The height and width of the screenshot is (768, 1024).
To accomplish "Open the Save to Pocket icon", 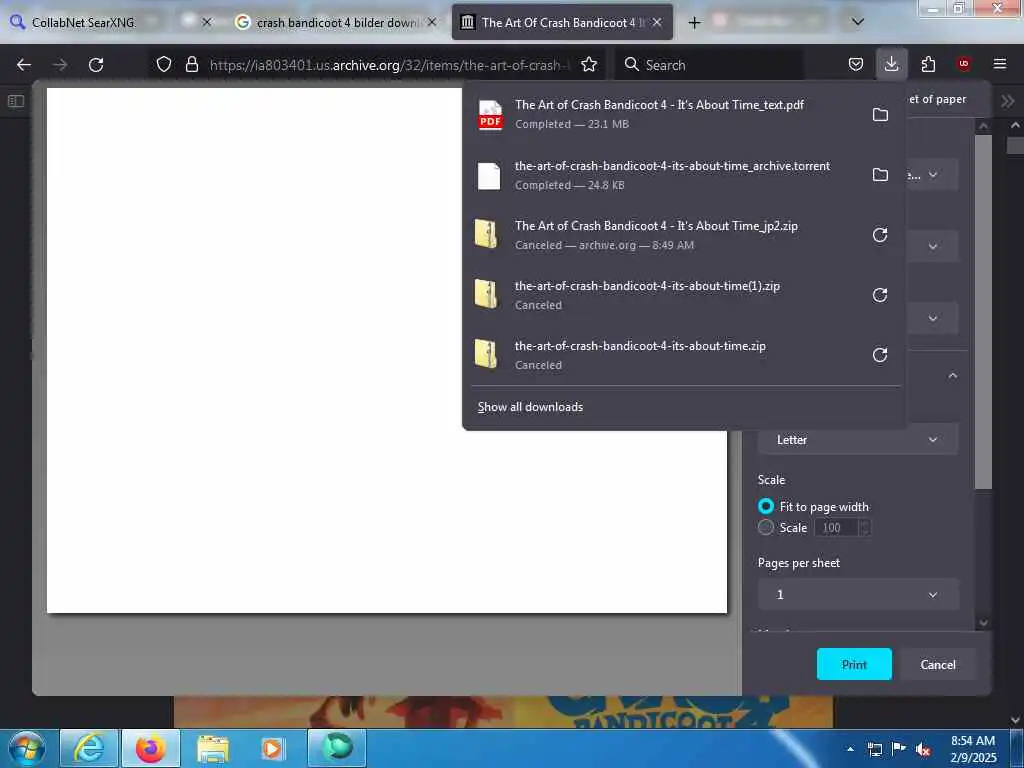I will (856, 65).
